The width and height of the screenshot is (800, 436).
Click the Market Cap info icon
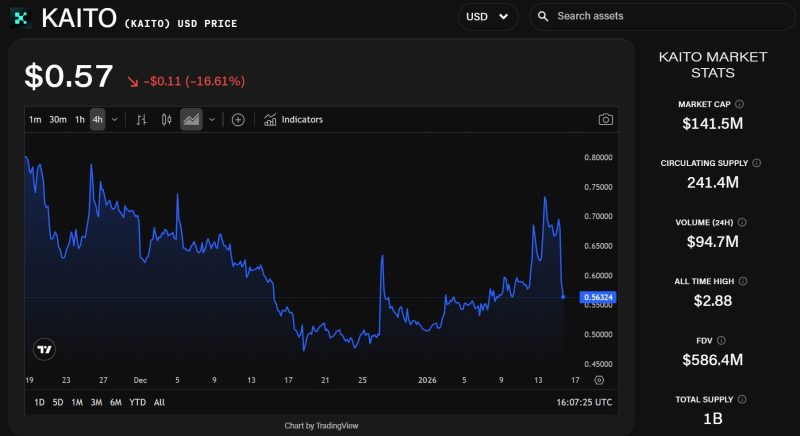739,104
